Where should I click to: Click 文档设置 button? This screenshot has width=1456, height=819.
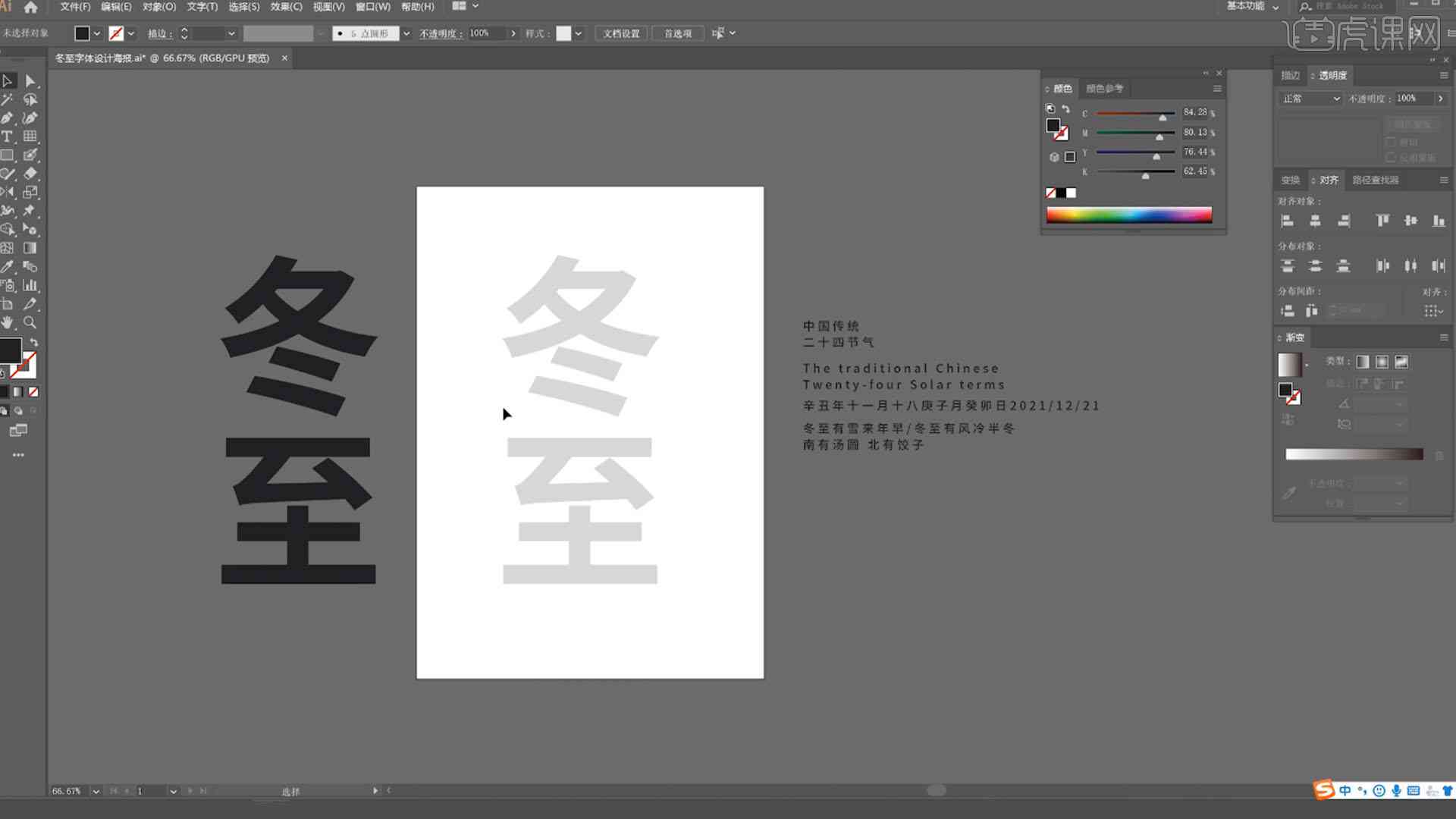pyautogui.click(x=621, y=33)
